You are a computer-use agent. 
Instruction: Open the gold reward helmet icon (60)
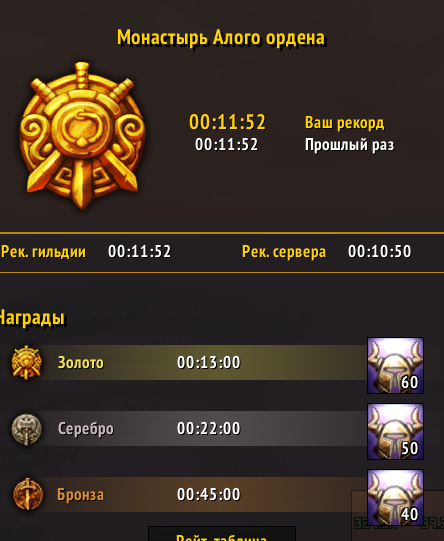click(x=395, y=365)
